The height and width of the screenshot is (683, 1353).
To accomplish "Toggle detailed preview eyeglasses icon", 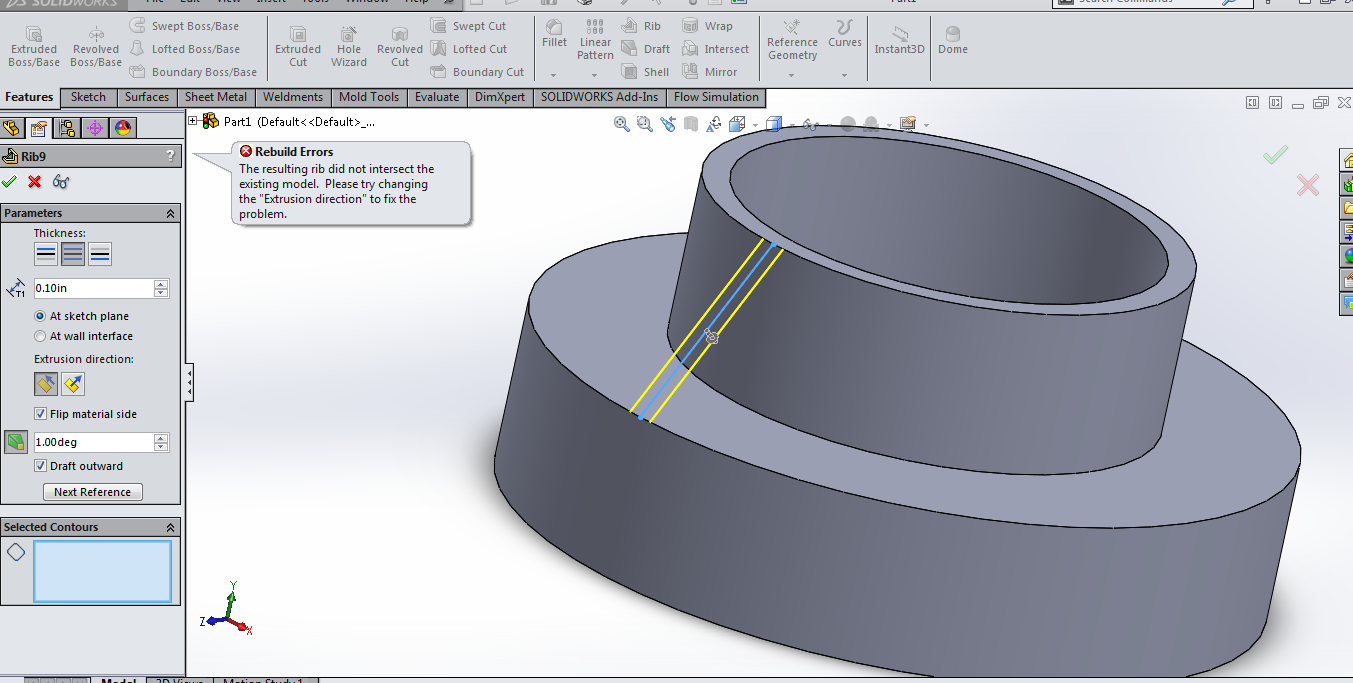I will (x=61, y=181).
